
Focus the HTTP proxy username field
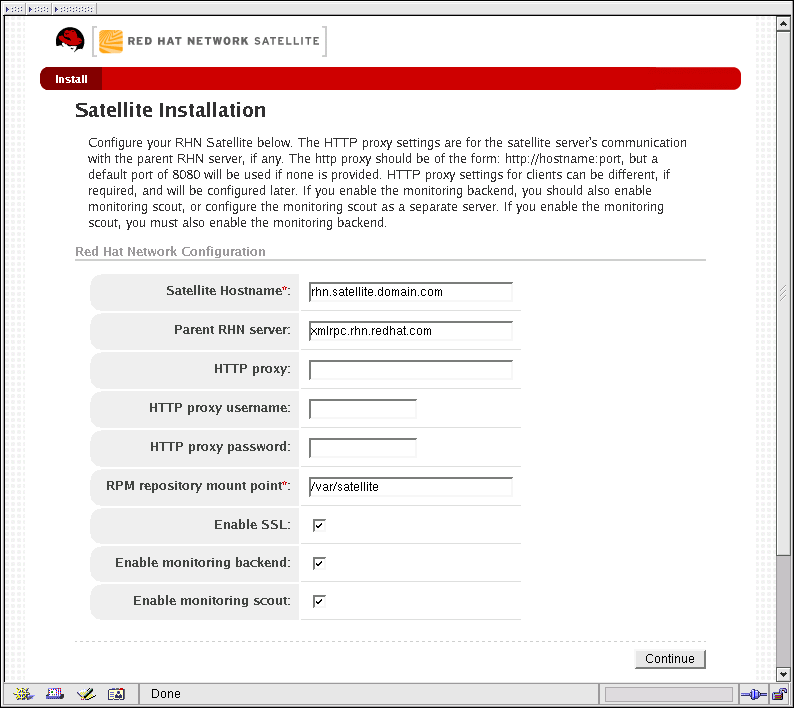click(363, 409)
